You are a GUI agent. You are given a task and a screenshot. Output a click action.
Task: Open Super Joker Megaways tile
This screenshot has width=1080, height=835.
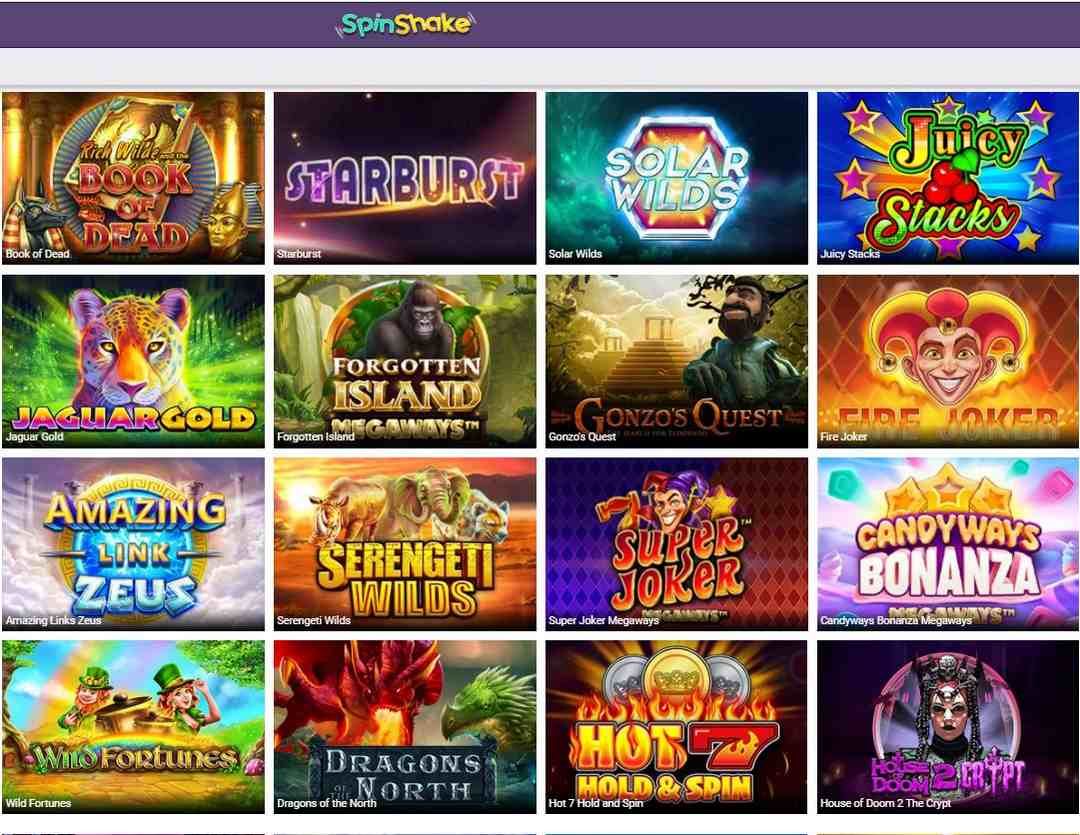click(676, 544)
